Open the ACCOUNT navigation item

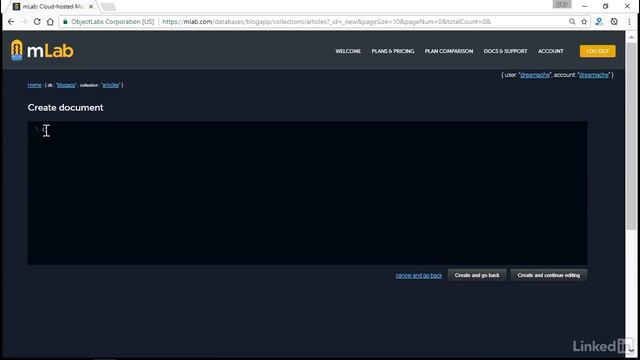[550, 51]
